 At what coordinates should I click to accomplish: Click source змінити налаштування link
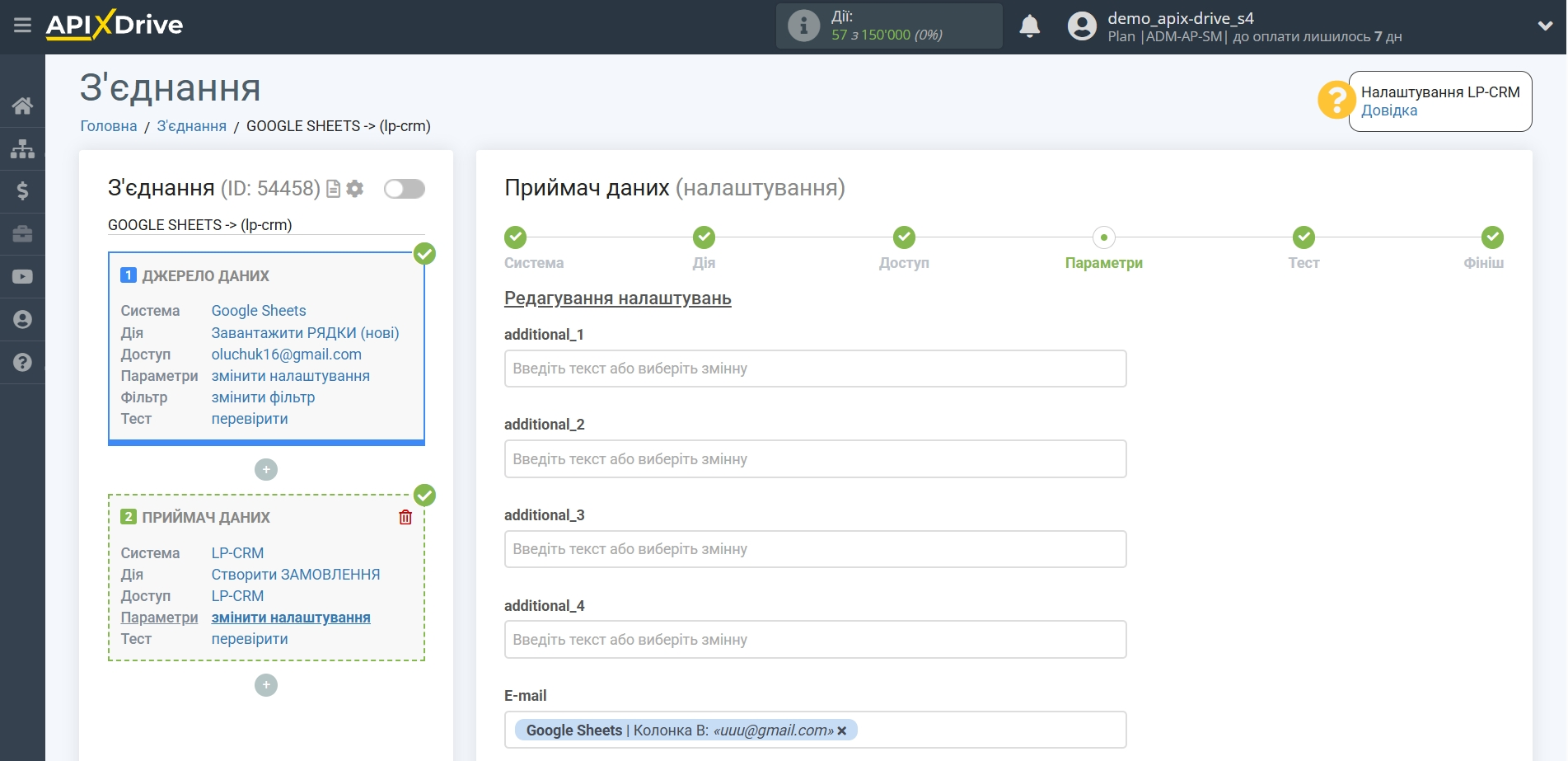[x=291, y=376]
